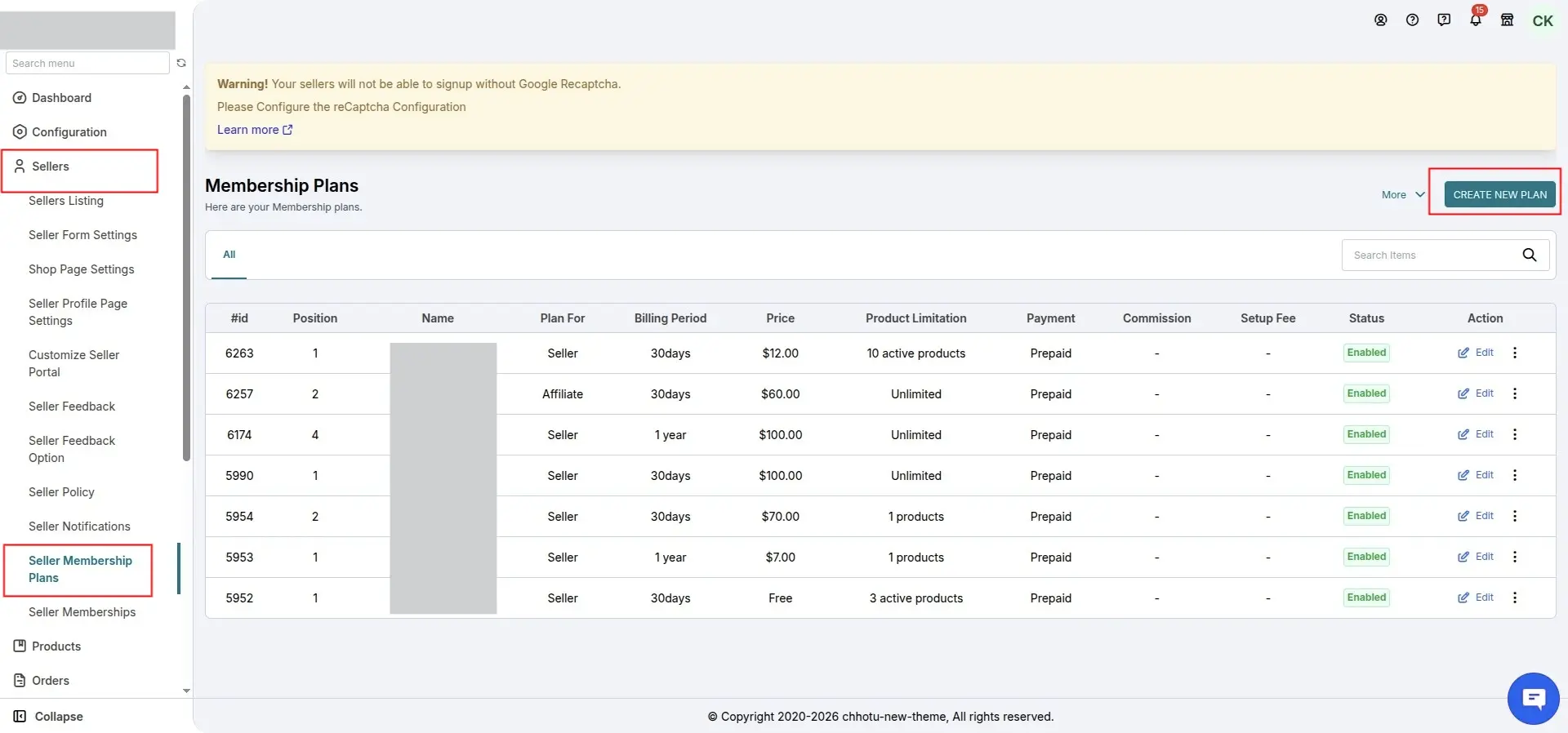The image size is (1568, 733).
Task: Go to Seller Membership Plans
Action: pos(80,569)
